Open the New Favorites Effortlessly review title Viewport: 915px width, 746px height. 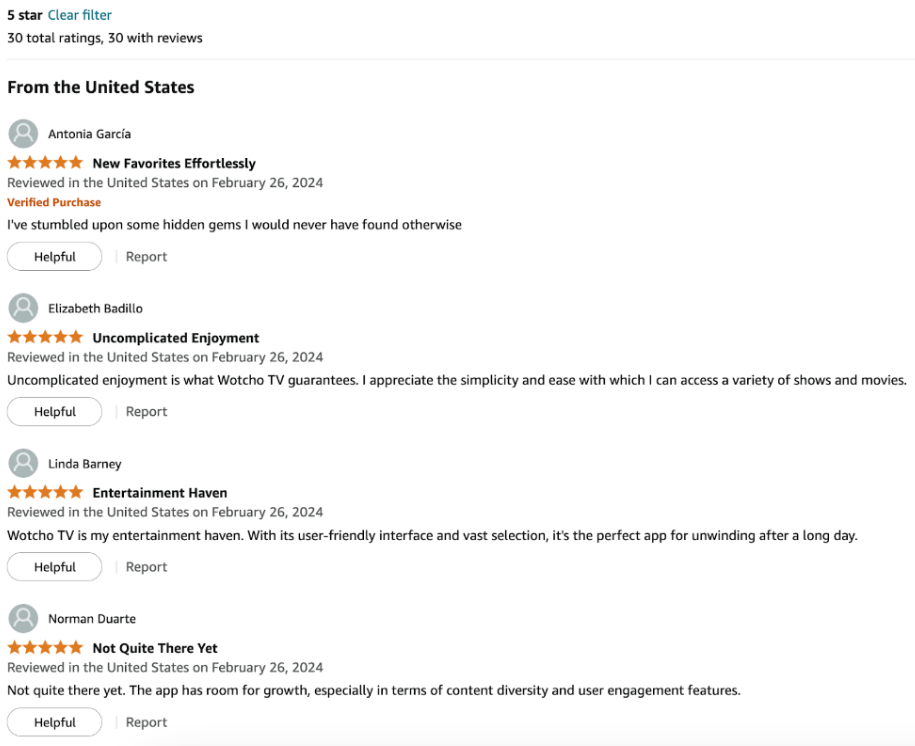tap(174, 163)
